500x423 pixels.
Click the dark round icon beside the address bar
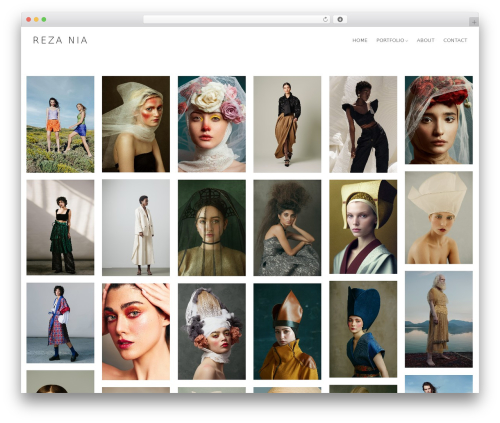(x=340, y=20)
